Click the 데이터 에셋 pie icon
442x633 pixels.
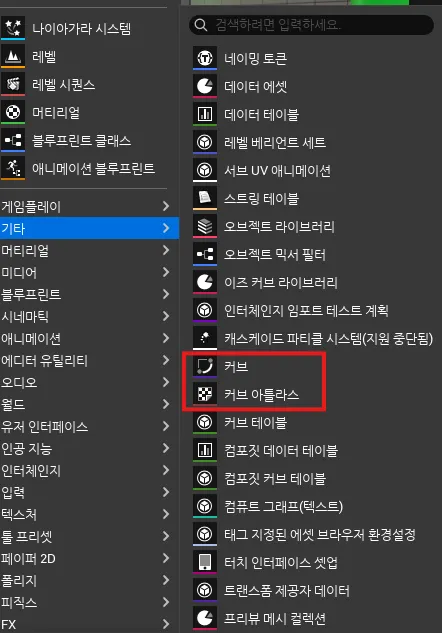pos(205,86)
